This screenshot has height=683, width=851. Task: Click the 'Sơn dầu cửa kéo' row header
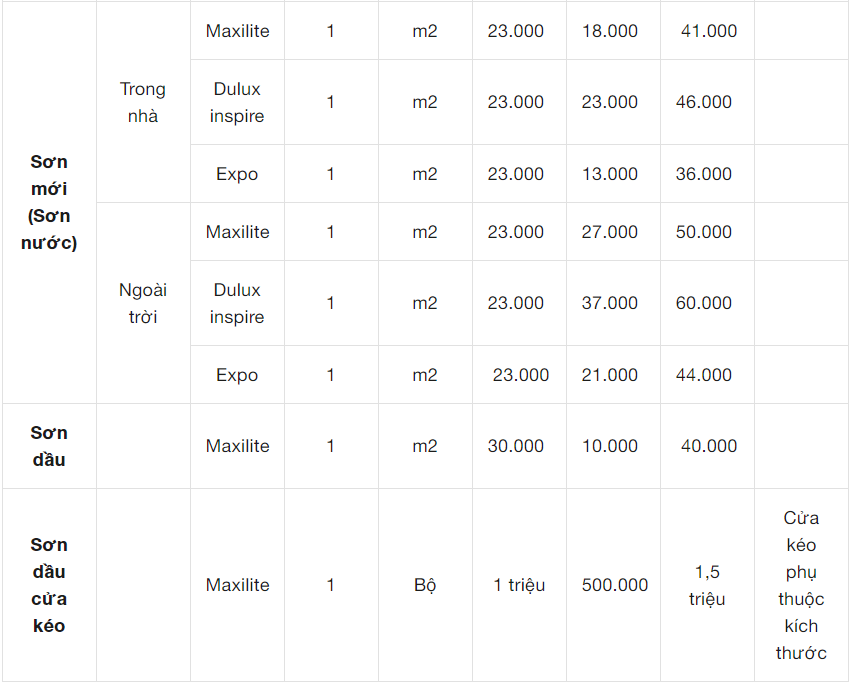click(48, 585)
